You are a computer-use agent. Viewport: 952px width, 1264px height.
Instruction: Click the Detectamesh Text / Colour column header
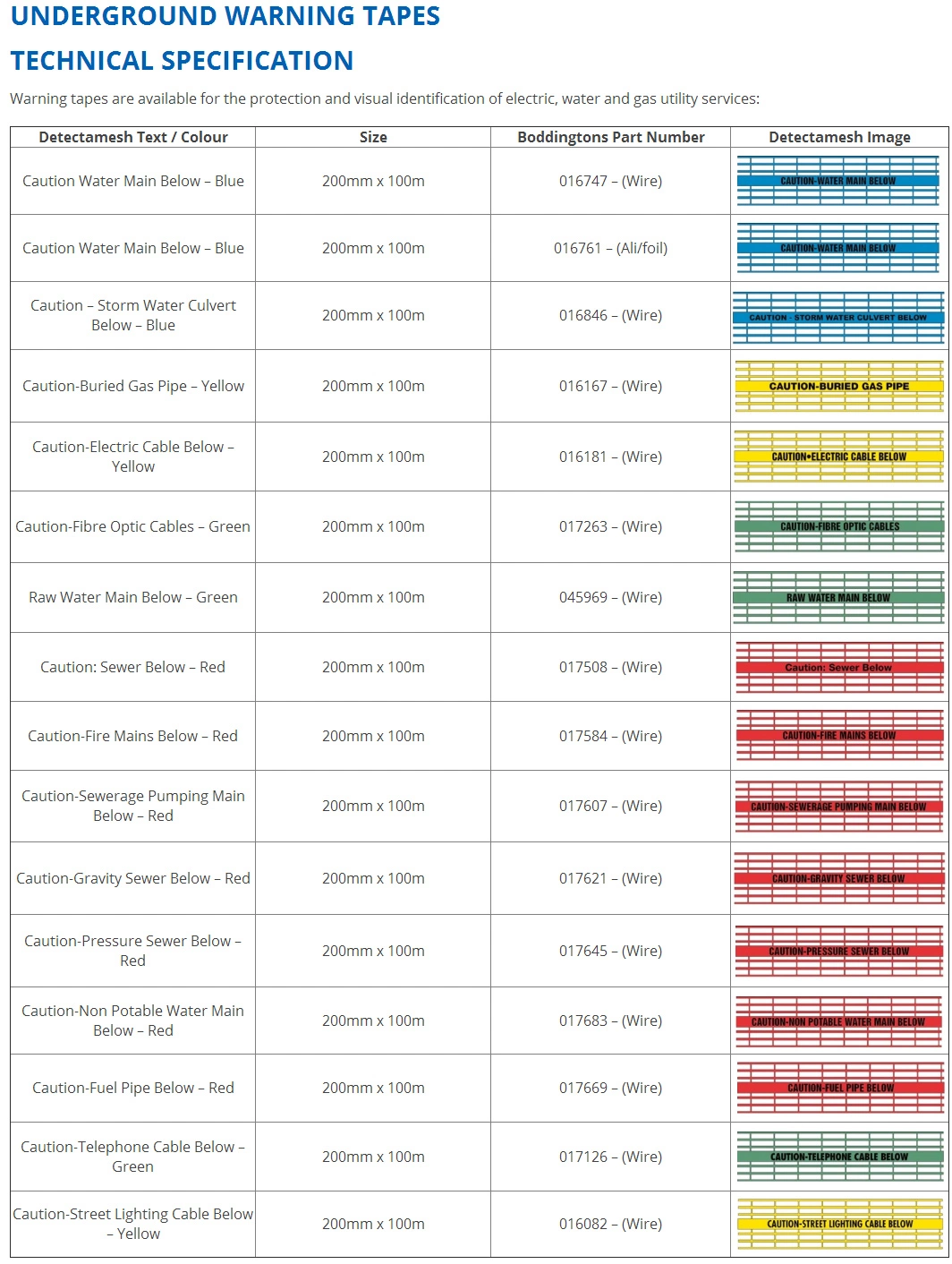point(133,137)
